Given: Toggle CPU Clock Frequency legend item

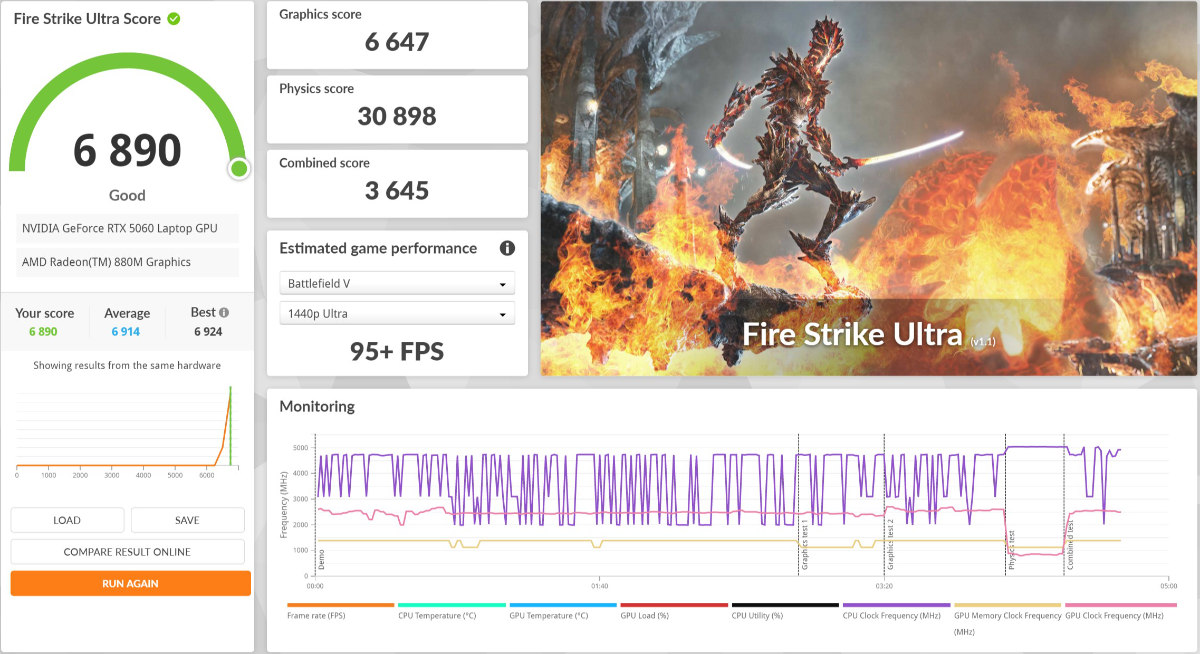Looking at the screenshot, I should [896, 610].
